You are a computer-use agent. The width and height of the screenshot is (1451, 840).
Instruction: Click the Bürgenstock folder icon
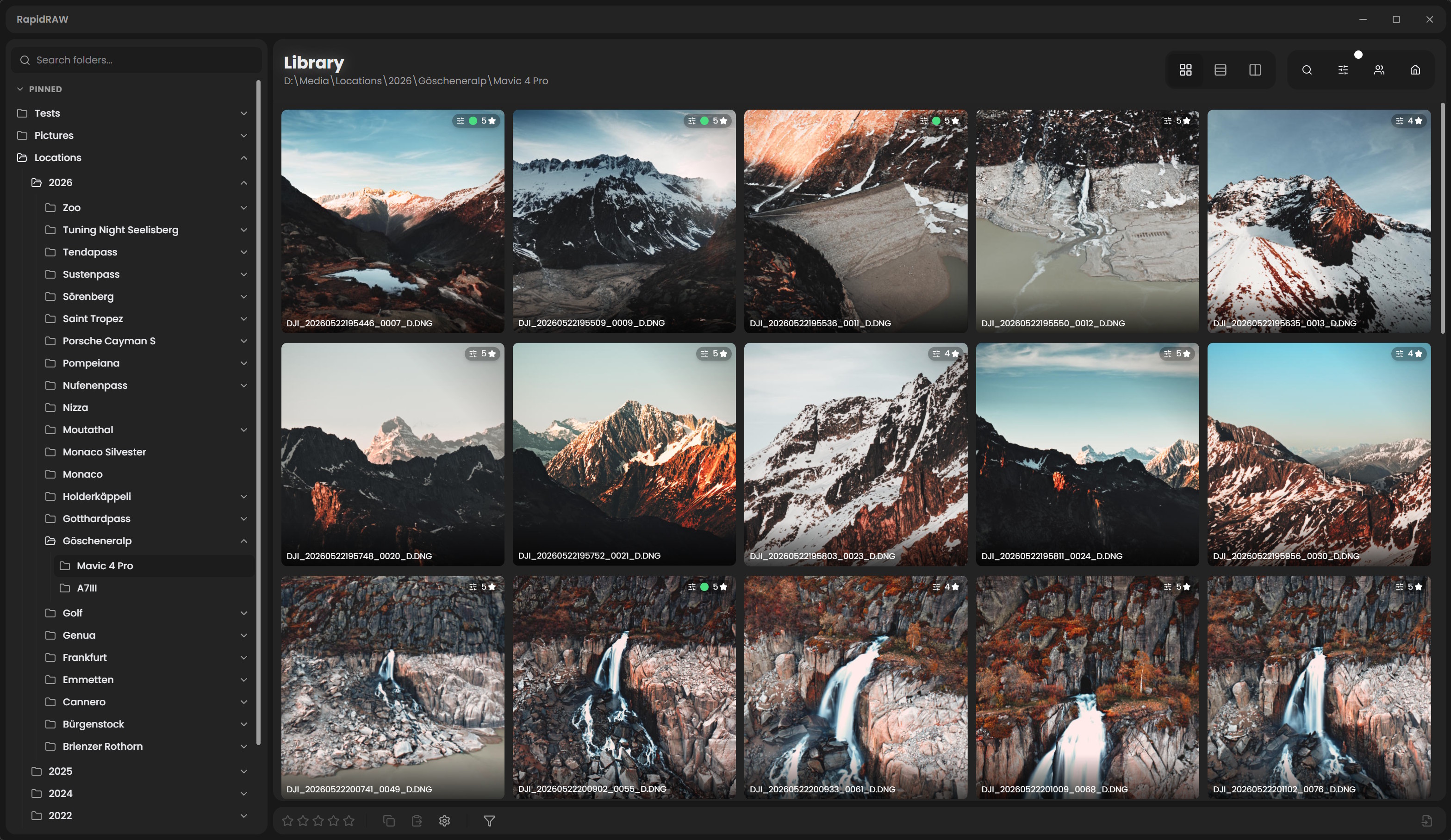(x=50, y=724)
